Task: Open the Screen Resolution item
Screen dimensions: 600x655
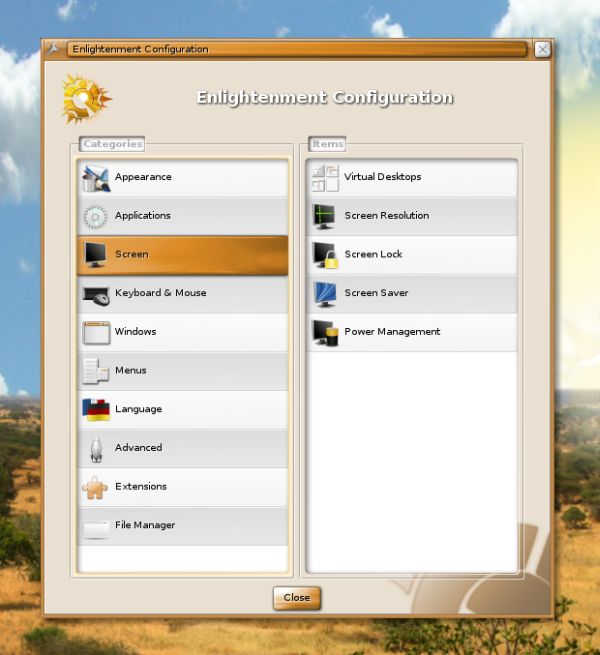Action: coord(412,216)
